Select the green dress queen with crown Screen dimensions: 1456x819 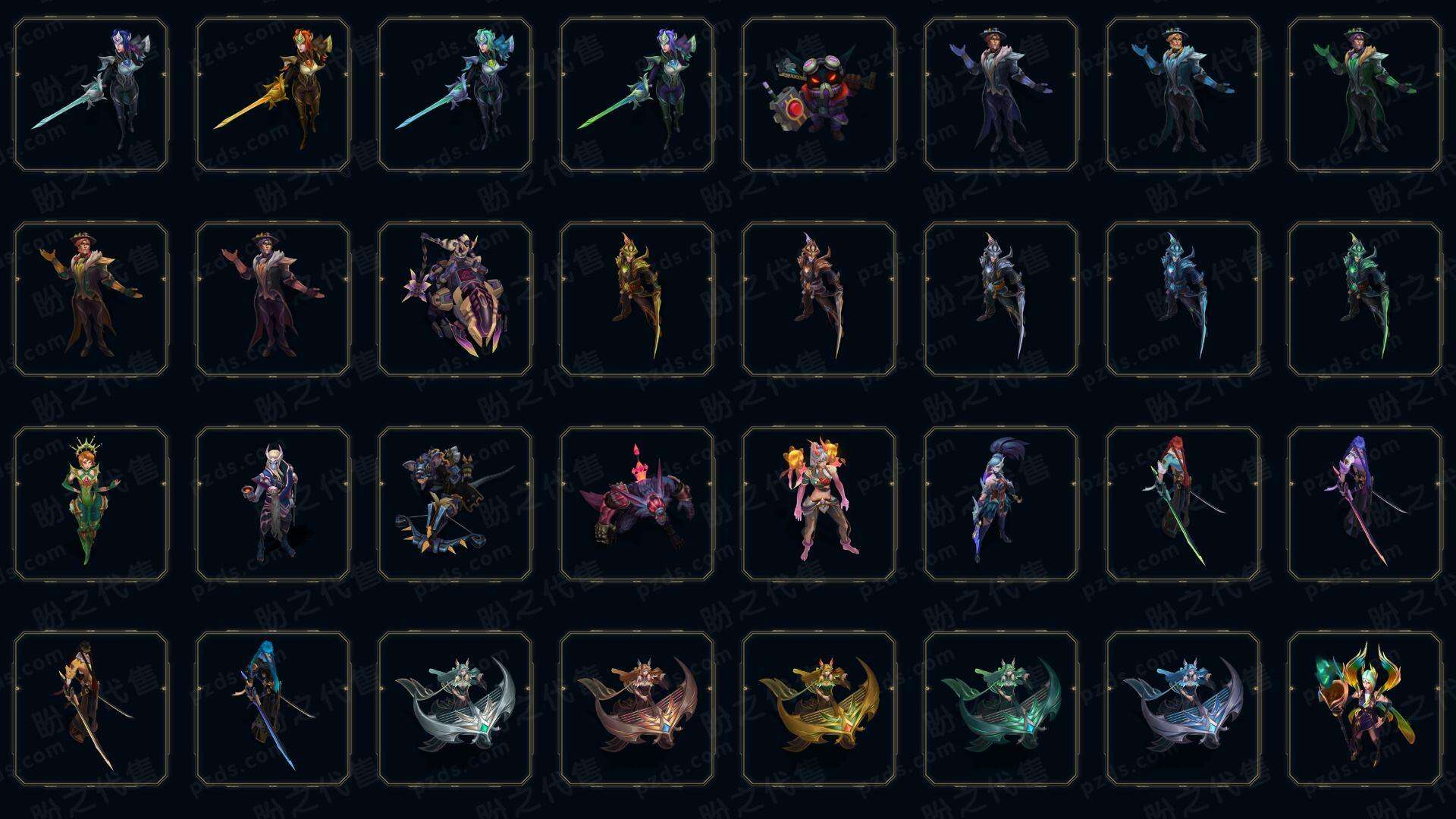[91, 504]
